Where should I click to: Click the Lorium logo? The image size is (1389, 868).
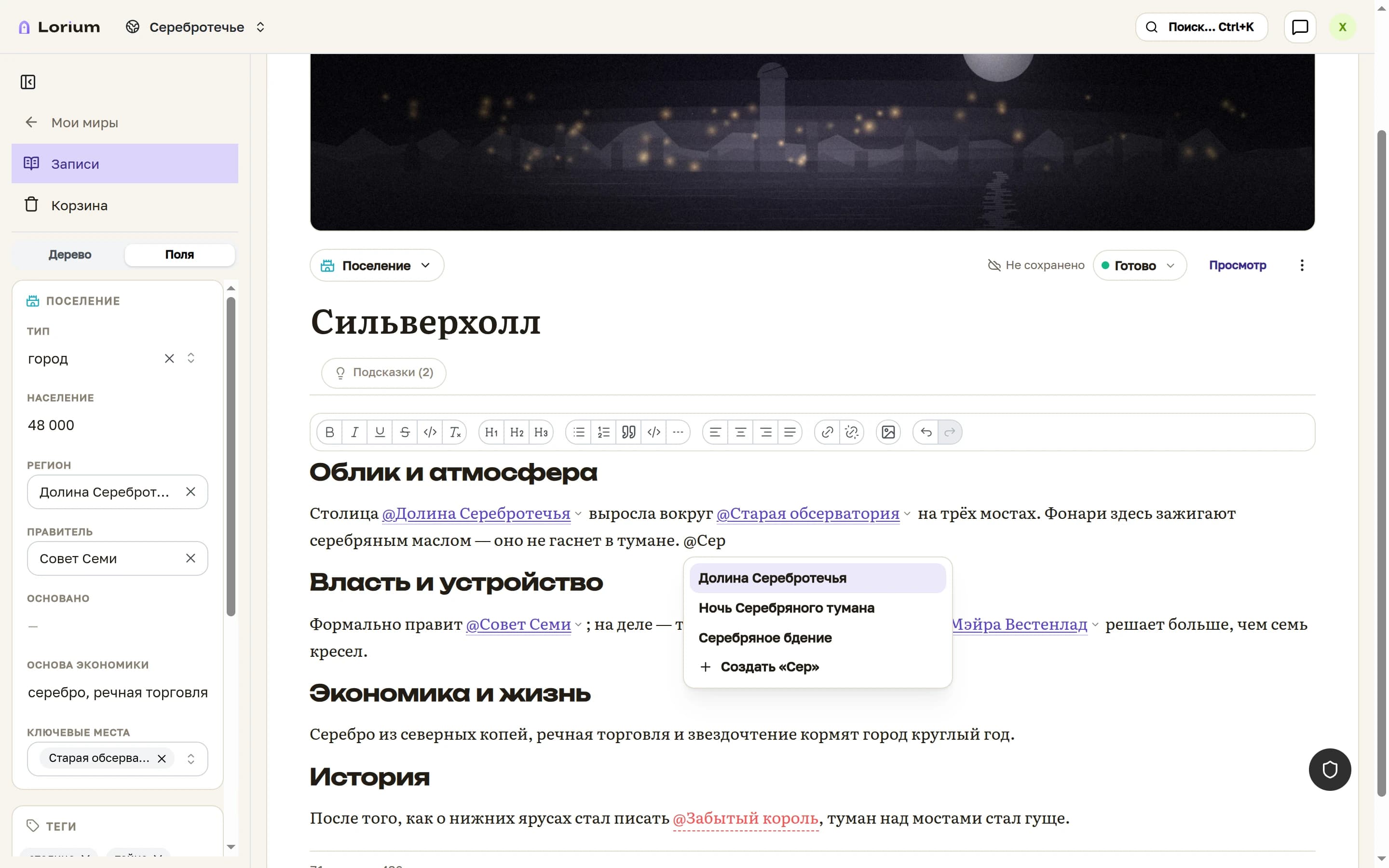60,27
